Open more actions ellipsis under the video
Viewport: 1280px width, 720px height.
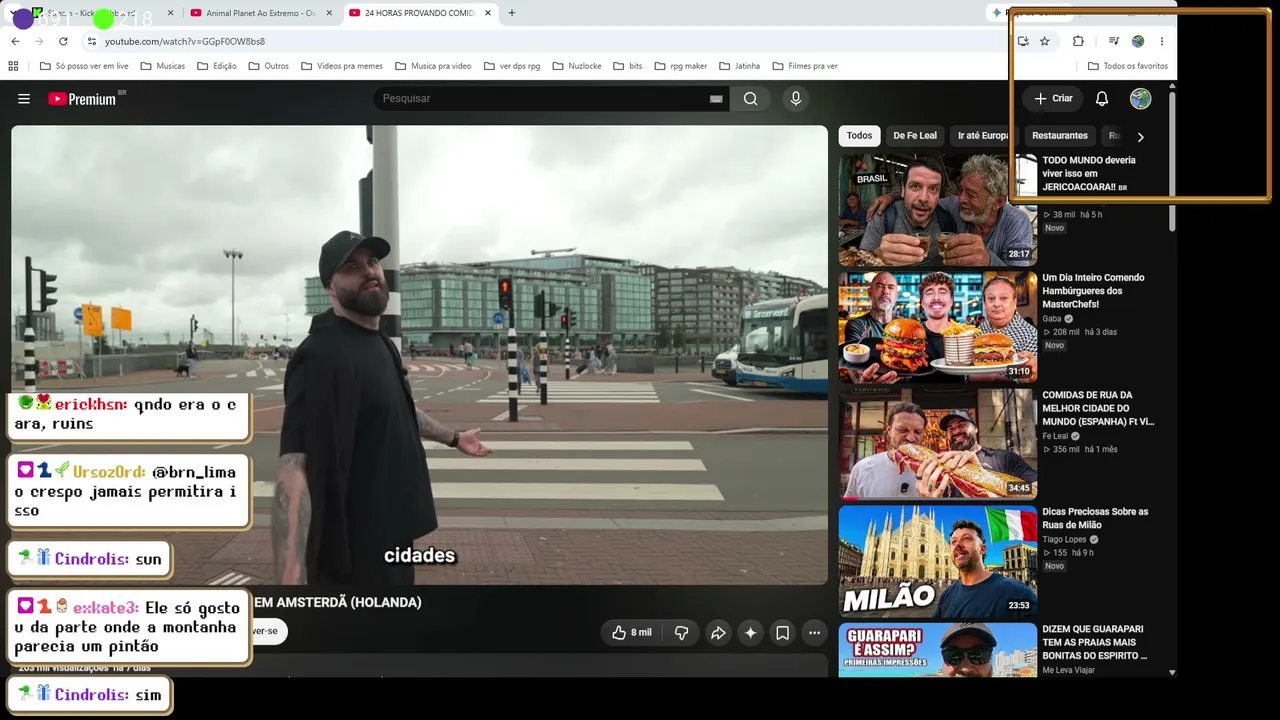click(x=815, y=632)
